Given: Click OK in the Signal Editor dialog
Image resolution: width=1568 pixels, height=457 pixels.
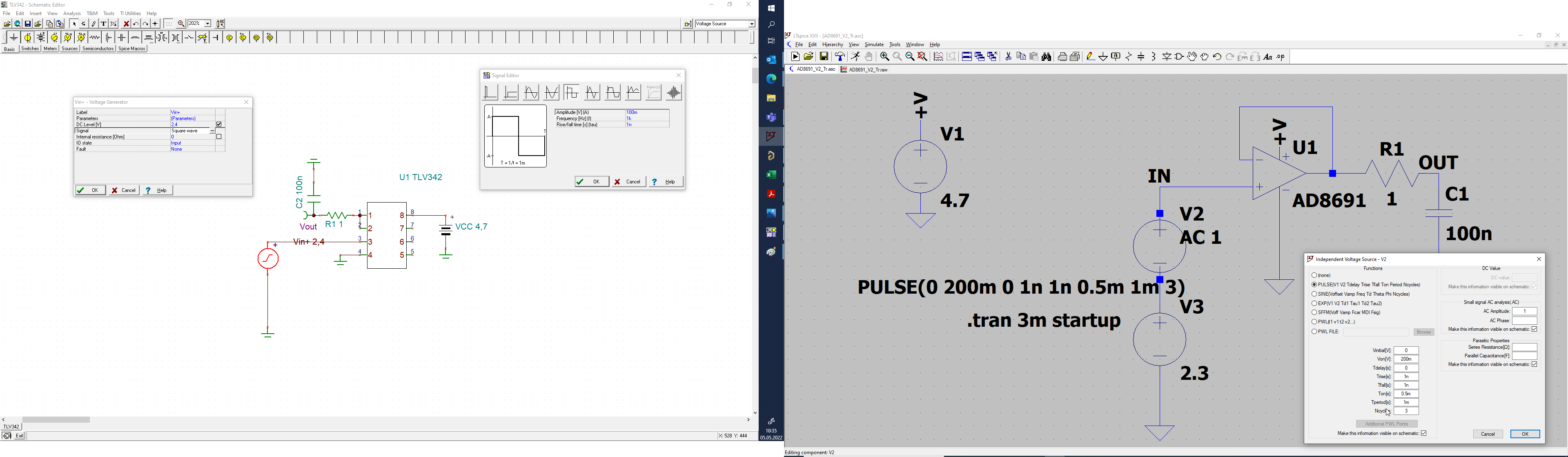Looking at the screenshot, I should (x=592, y=182).
